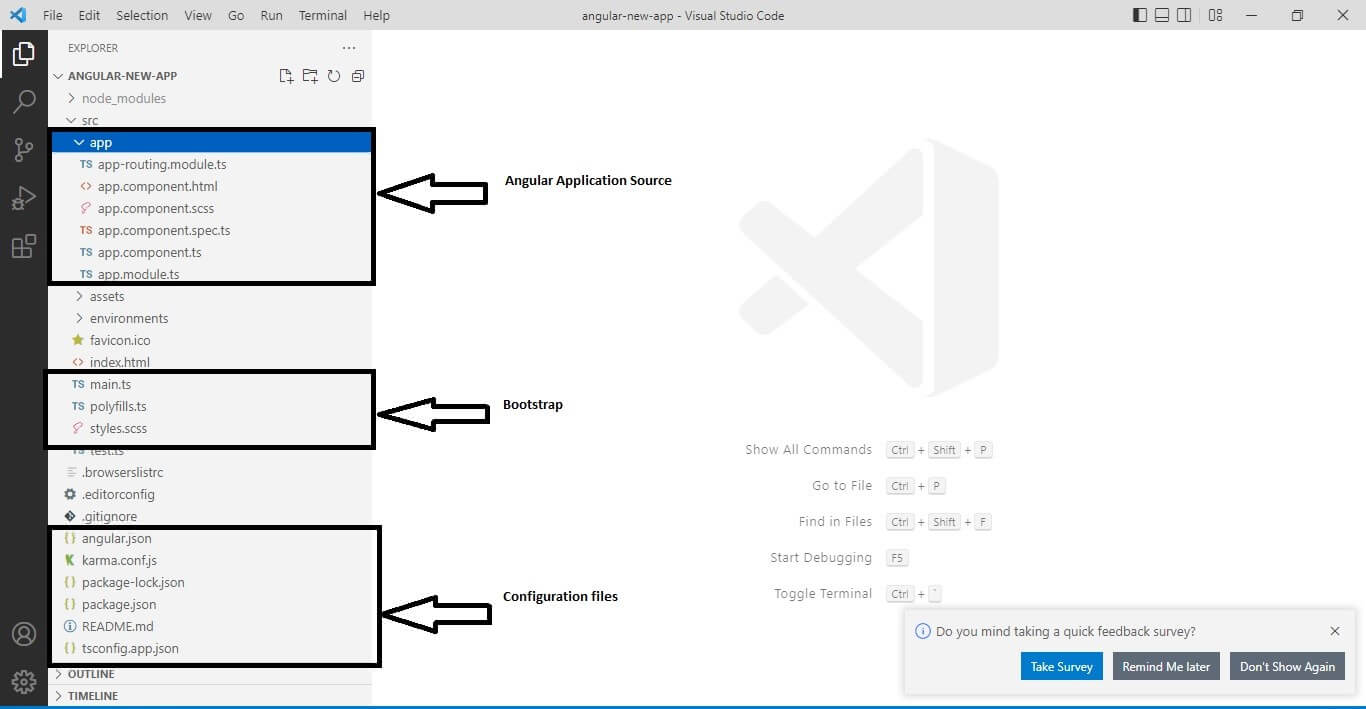Open the Extensions view
The width and height of the screenshot is (1366, 709).
pyautogui.click(x=24, y=246)
